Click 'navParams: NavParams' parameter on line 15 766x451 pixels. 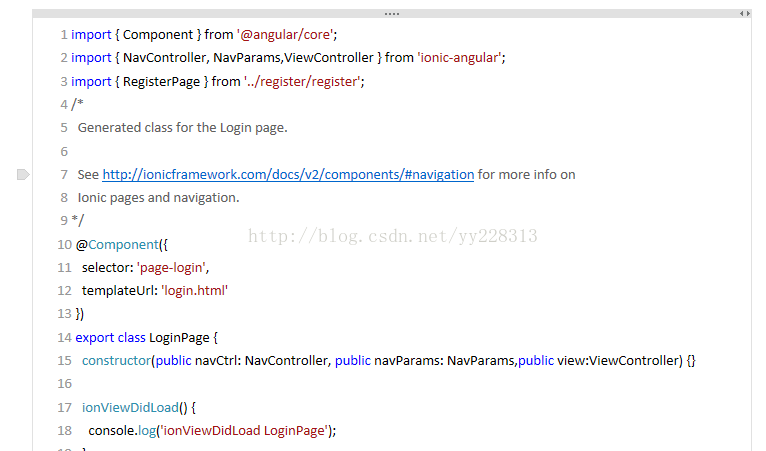pos(445,361)
